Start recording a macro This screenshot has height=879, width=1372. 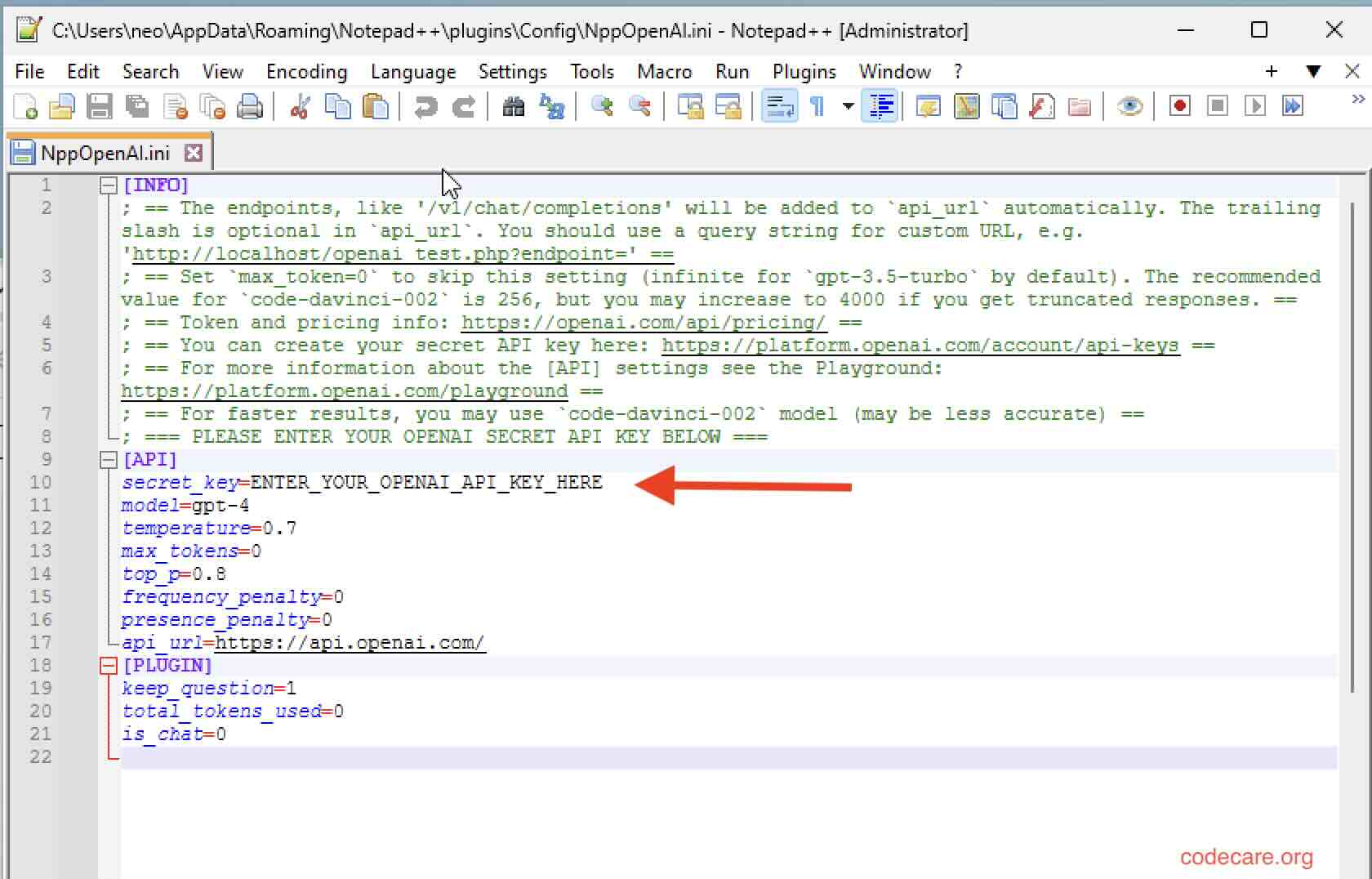(1179, 106)
